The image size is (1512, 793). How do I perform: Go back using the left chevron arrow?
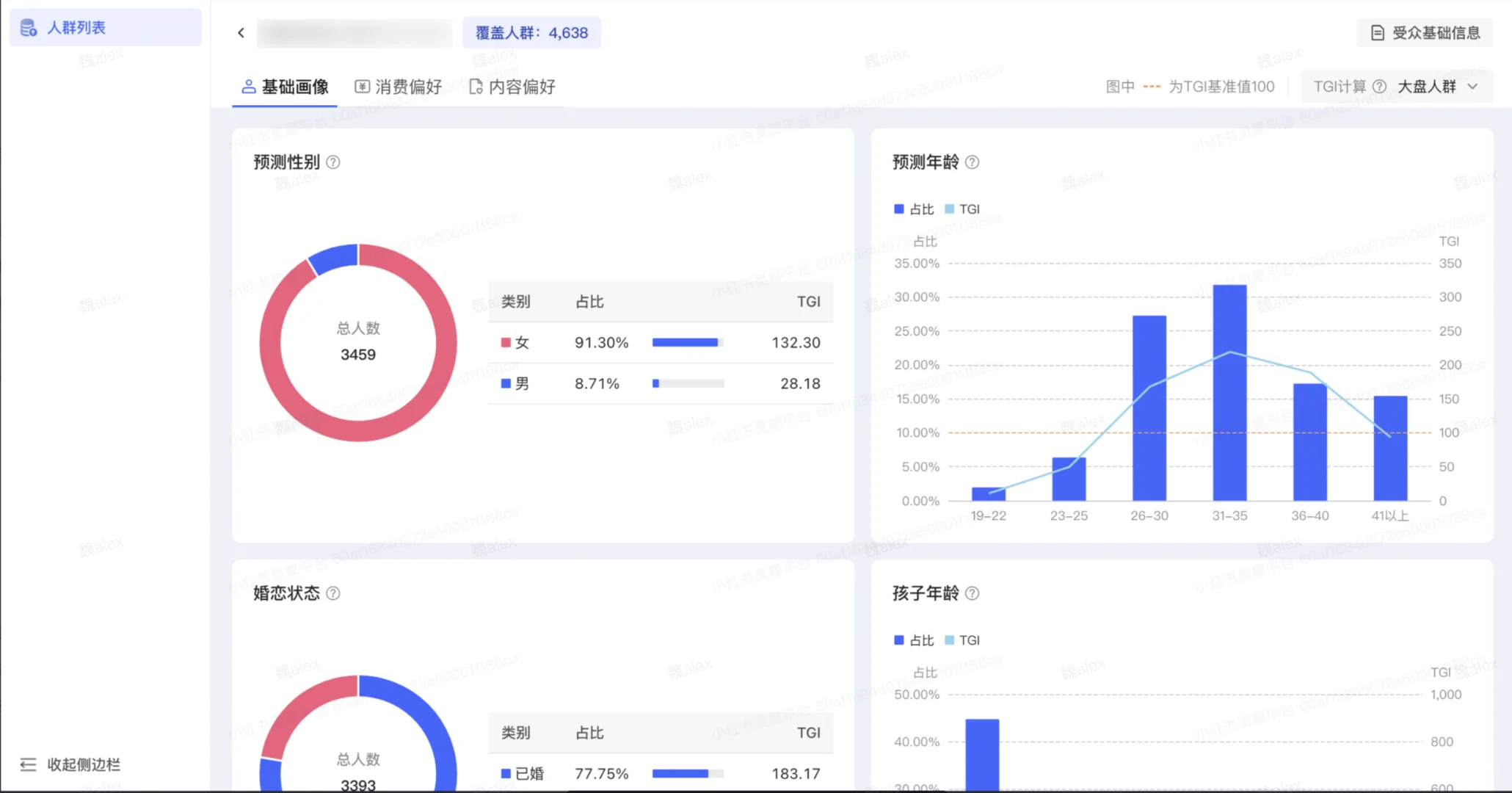tap(241, 32)
